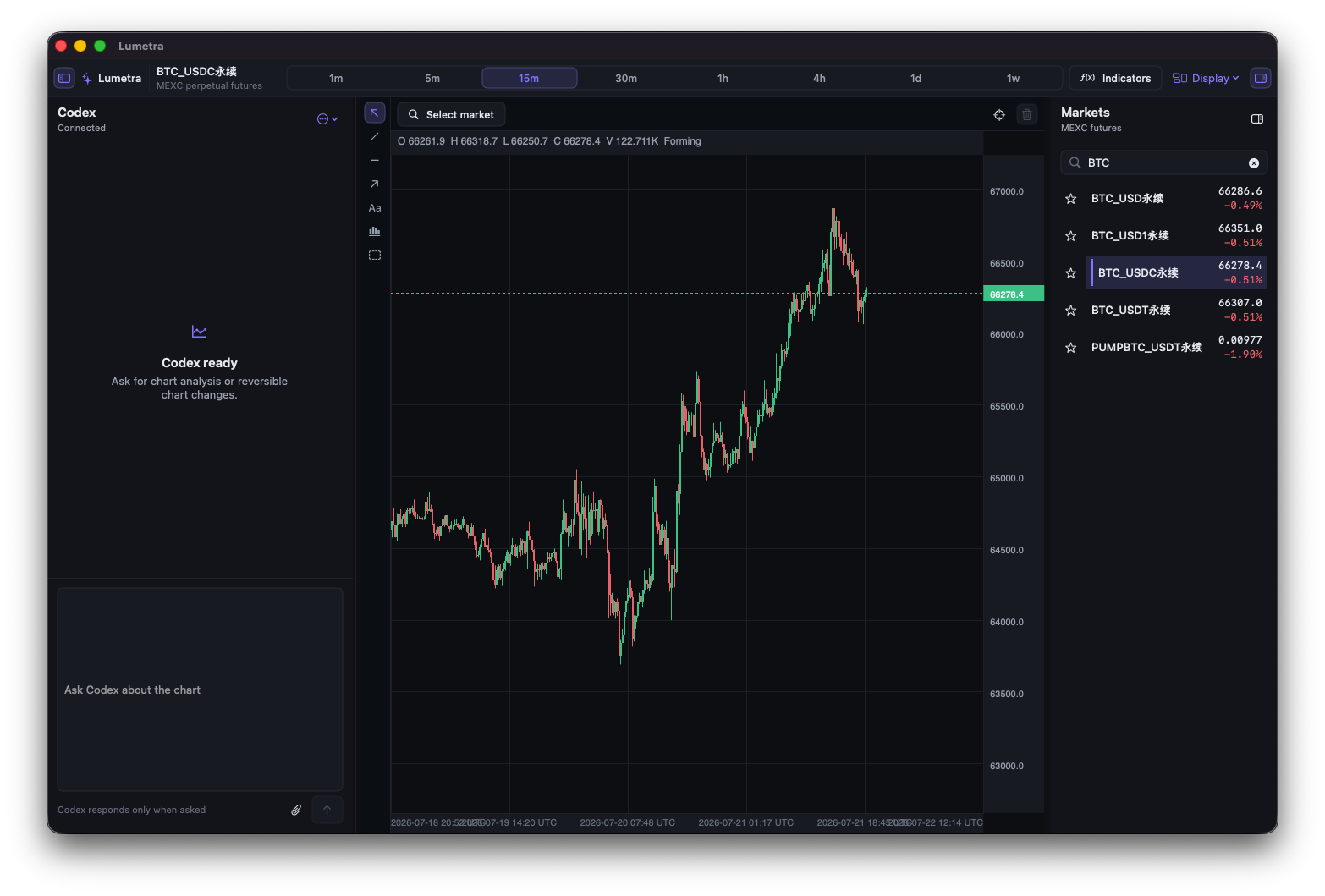Select the trend line drawing tool

375,136
